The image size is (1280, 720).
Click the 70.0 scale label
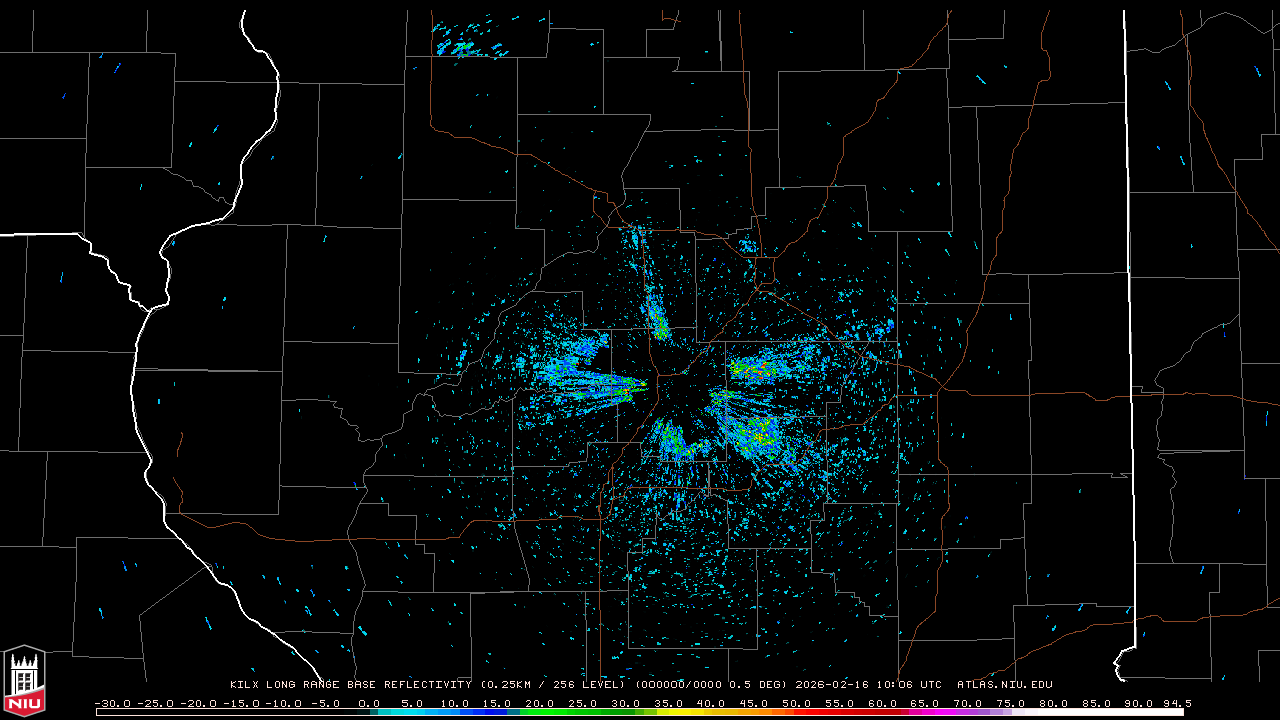pos(968,703)
